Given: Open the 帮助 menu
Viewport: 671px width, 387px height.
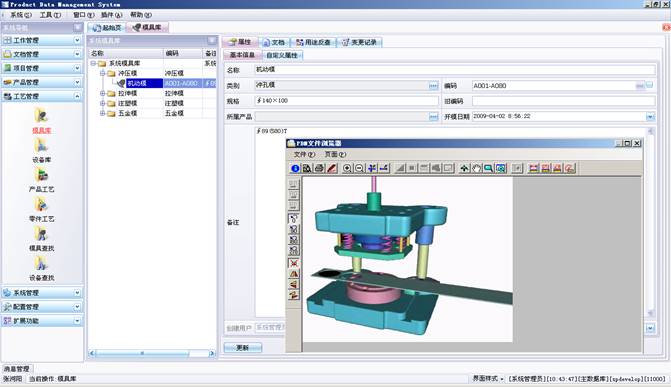Looking at the screenshot, I should [x=141, y=15].
